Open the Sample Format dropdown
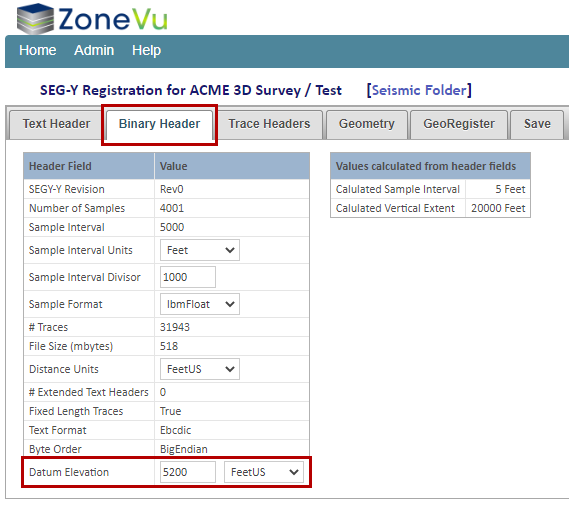Screen dimensions: 569x505 coord(200,304)
